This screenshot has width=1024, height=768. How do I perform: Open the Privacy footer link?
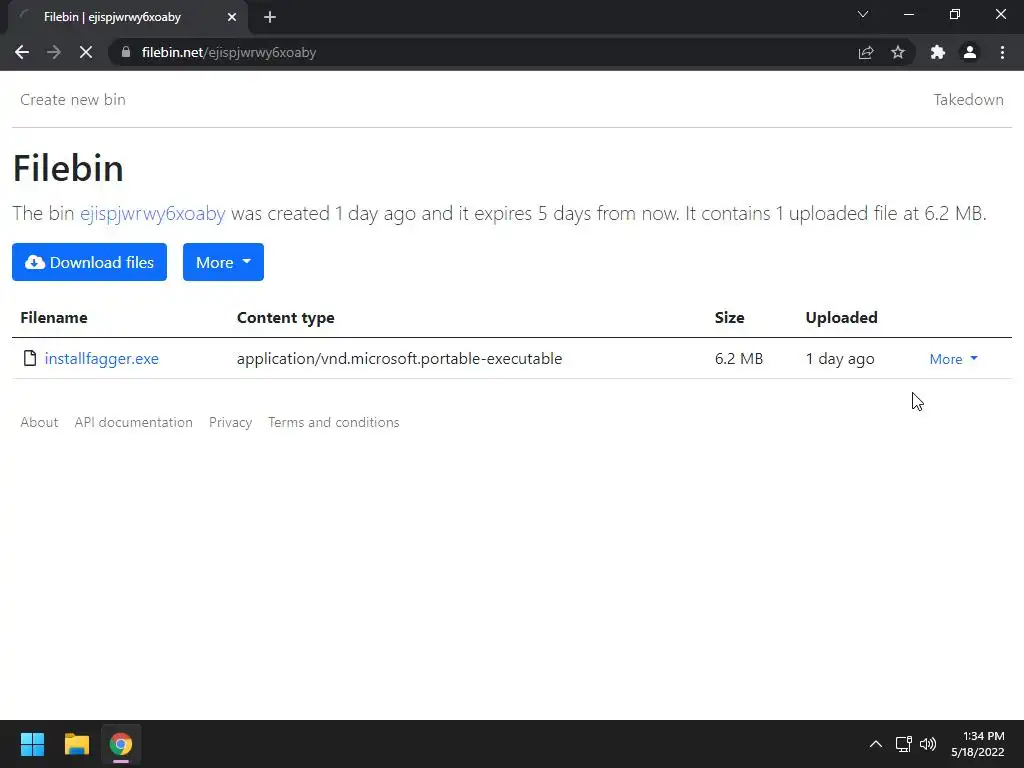coord(231,422)
